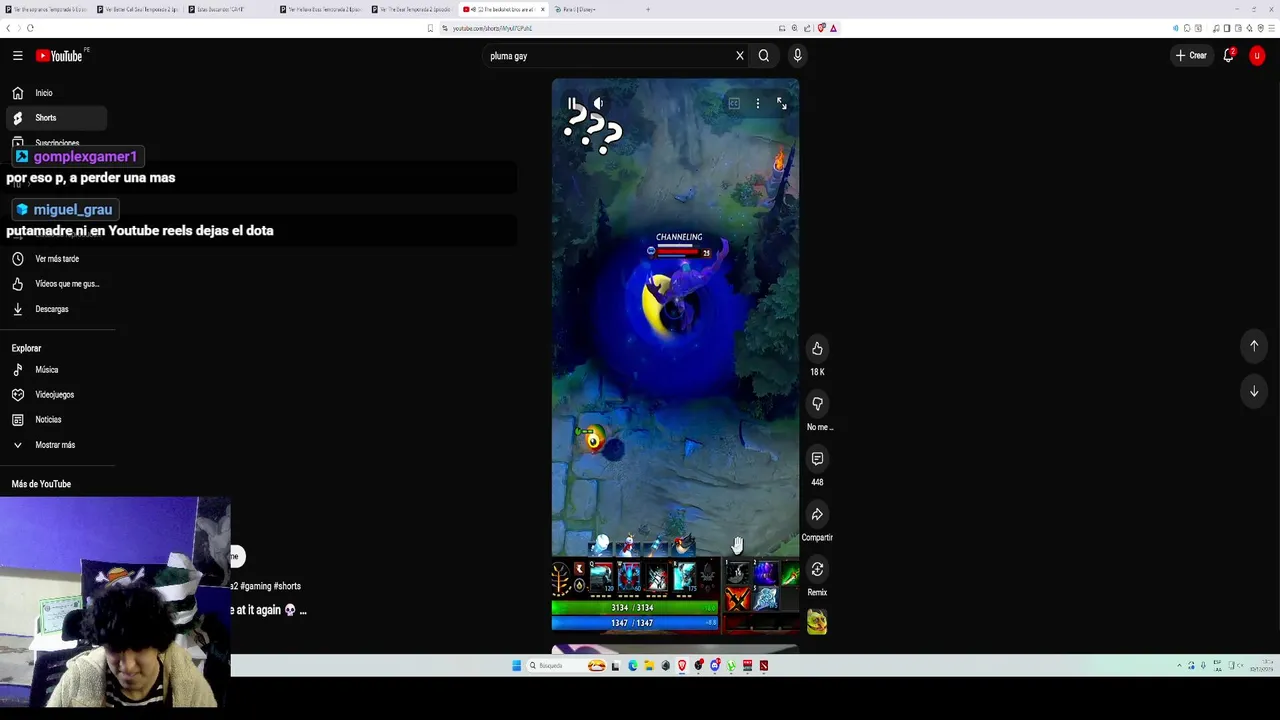This screenshot has height=720, width=1280.
Task: Go to the YouTube home logo
Action: 59,56
